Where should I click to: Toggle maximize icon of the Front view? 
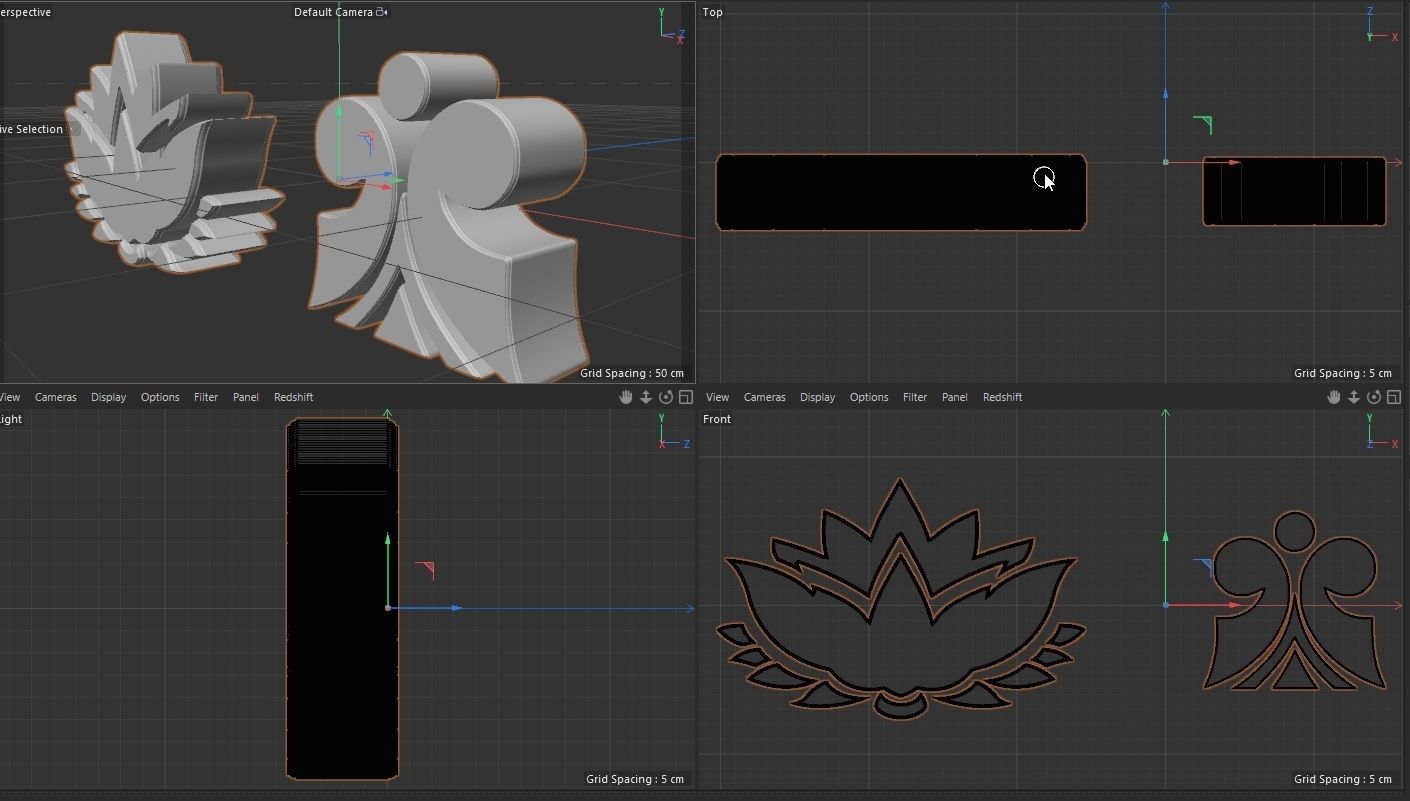(1394, 397)
